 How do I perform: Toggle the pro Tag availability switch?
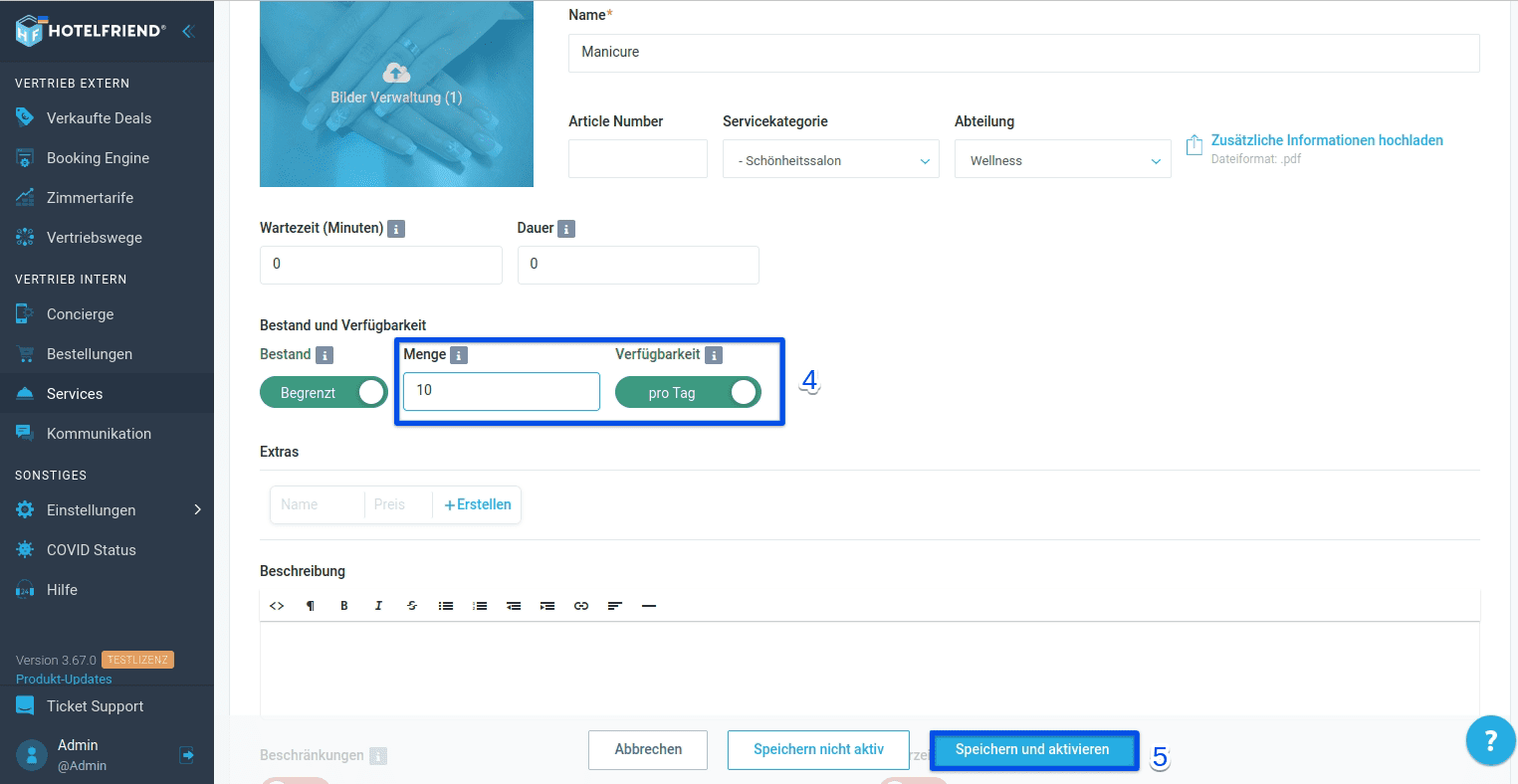[x=688, y=393]
